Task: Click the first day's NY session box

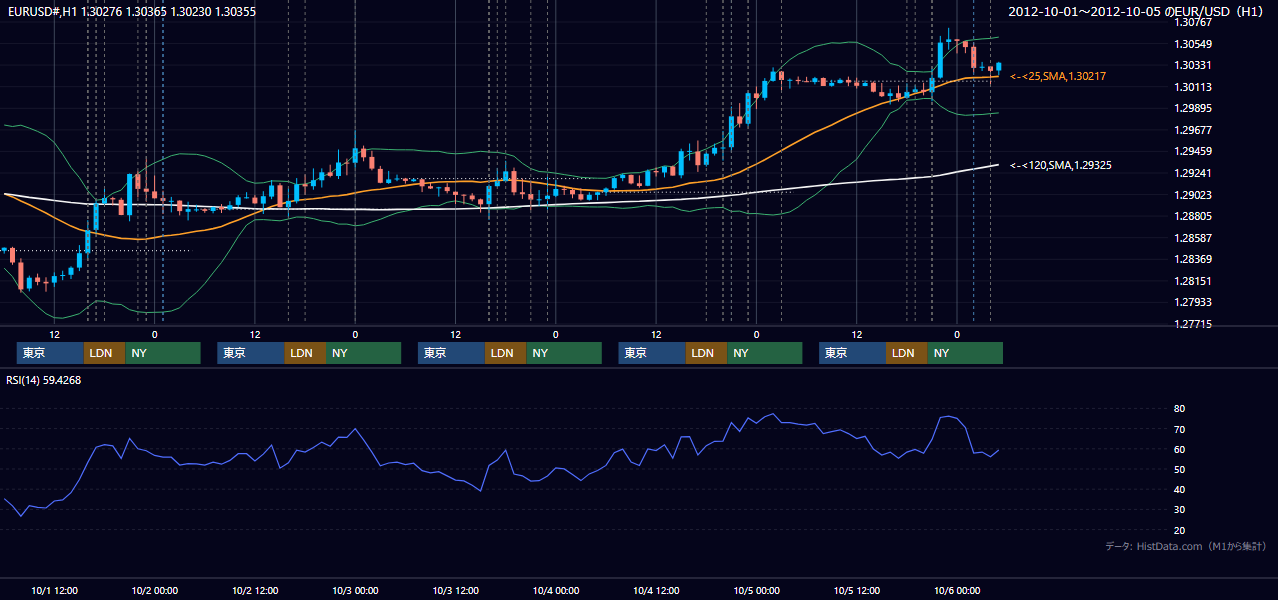Action: pyautogui.click(x=163, y=353)
